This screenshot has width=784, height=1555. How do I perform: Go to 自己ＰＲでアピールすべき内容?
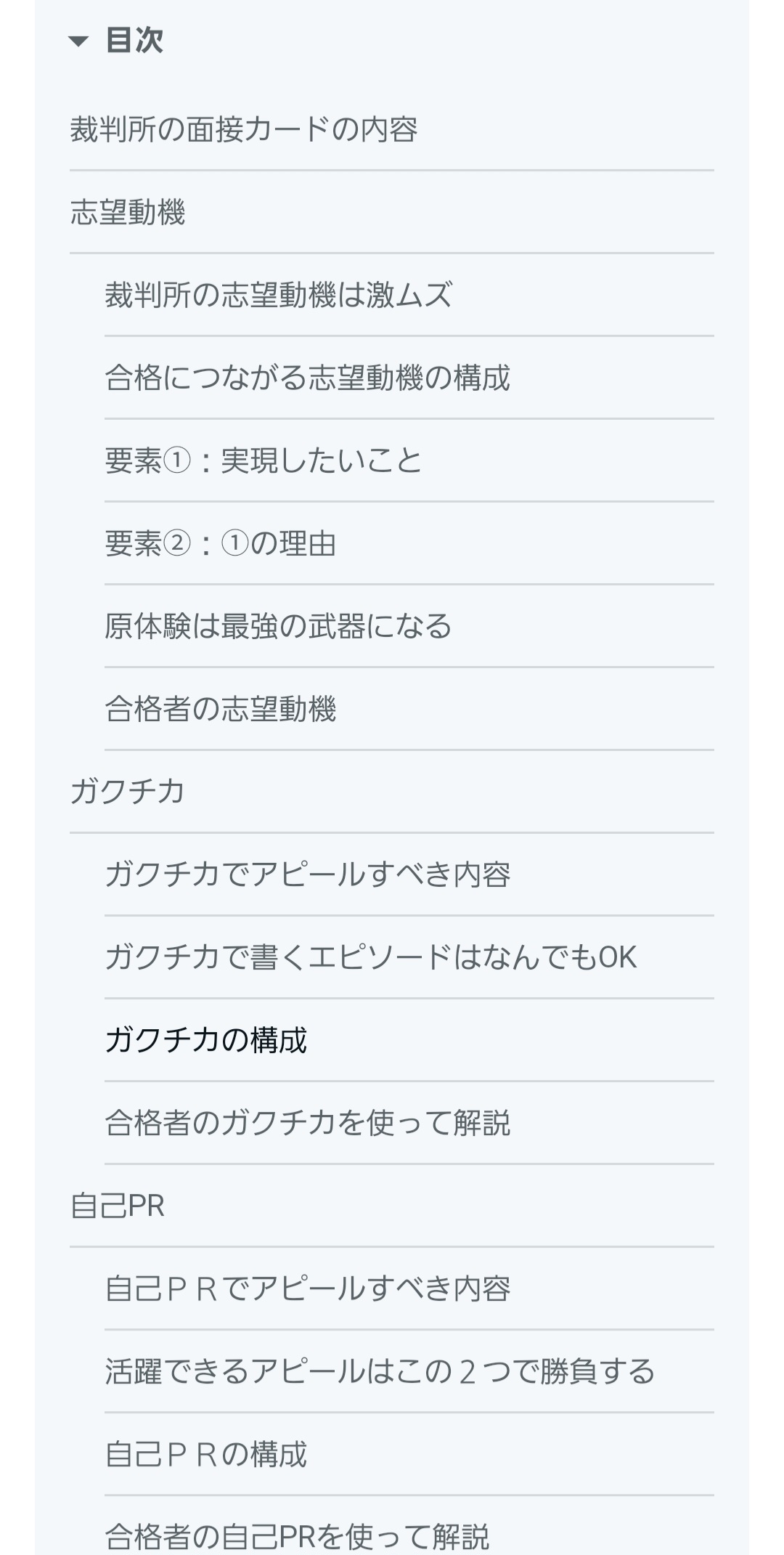(x=307, y=1288)
